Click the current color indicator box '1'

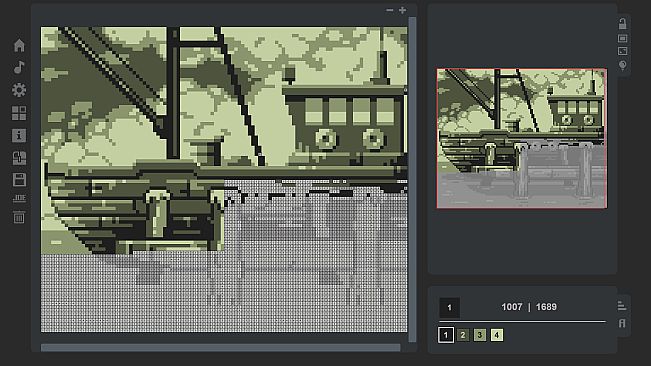(x=449, y=307)
